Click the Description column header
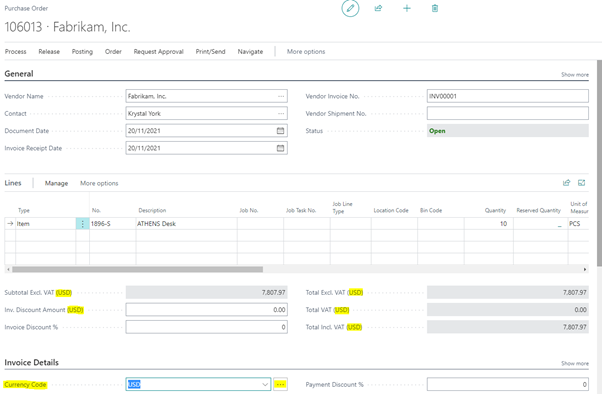Viewport: 602px width, 394px height. 152,210
